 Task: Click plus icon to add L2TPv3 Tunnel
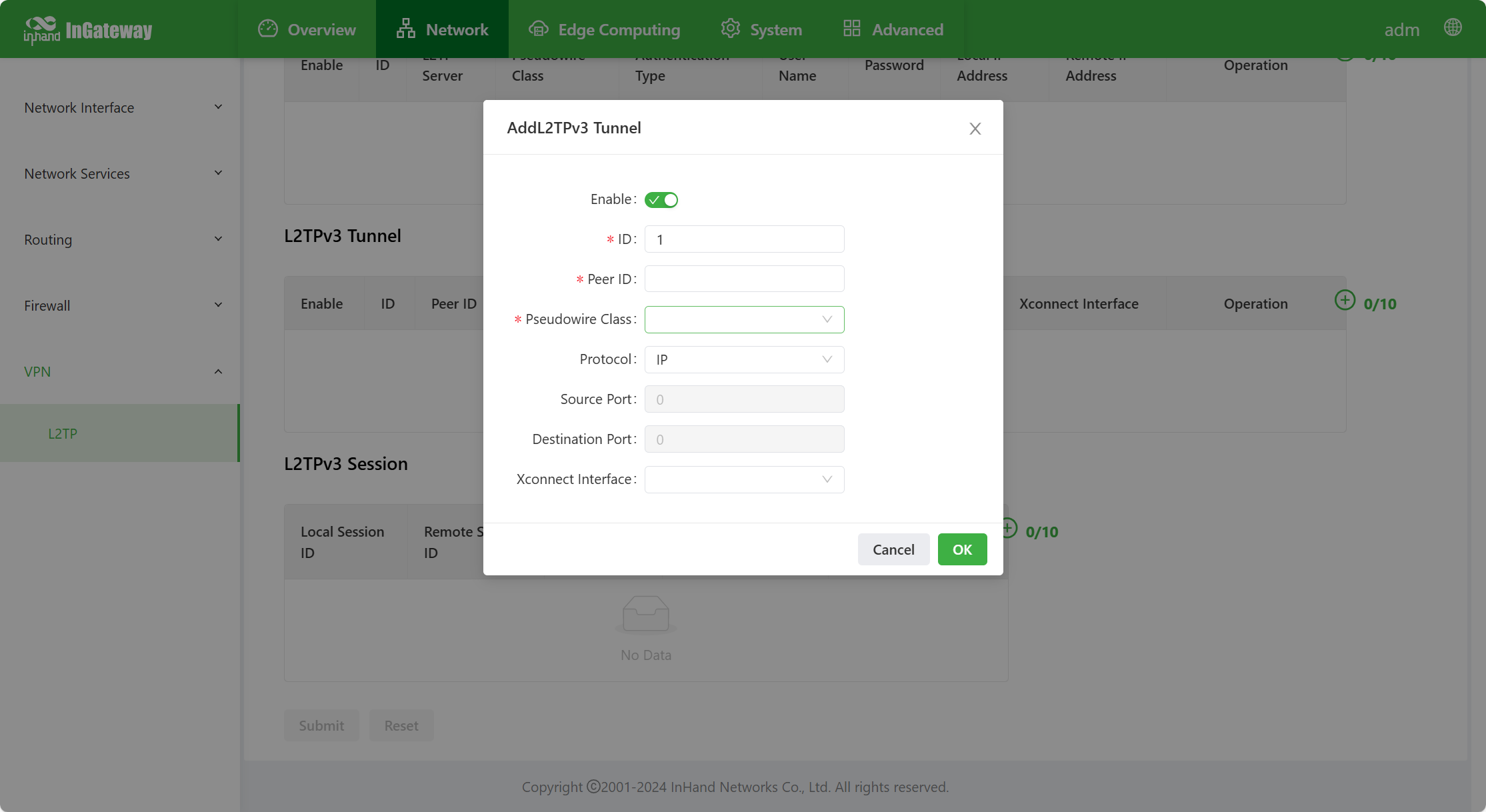1345,300
